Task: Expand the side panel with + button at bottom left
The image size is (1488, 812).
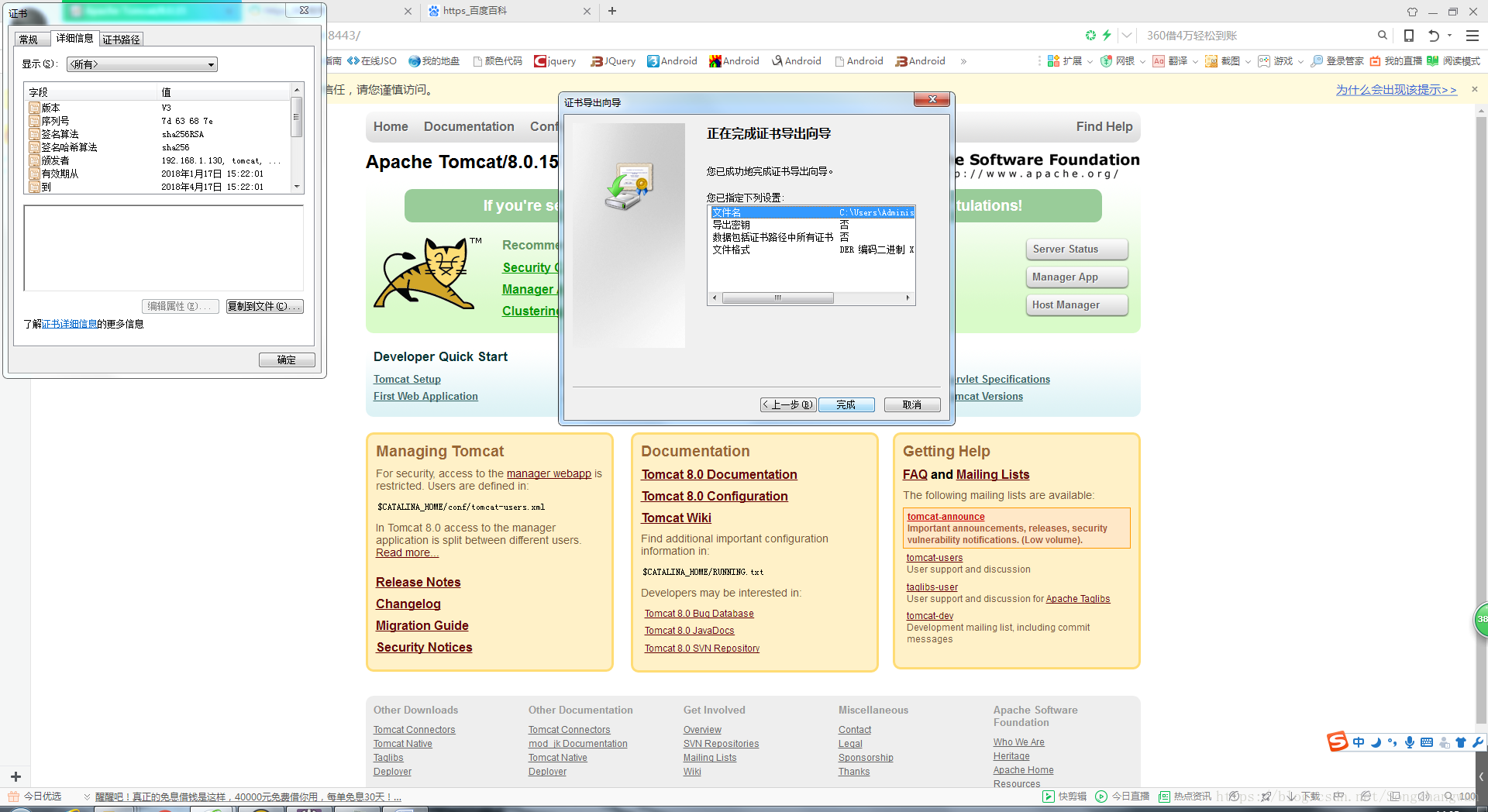Action: coord(15,776)
